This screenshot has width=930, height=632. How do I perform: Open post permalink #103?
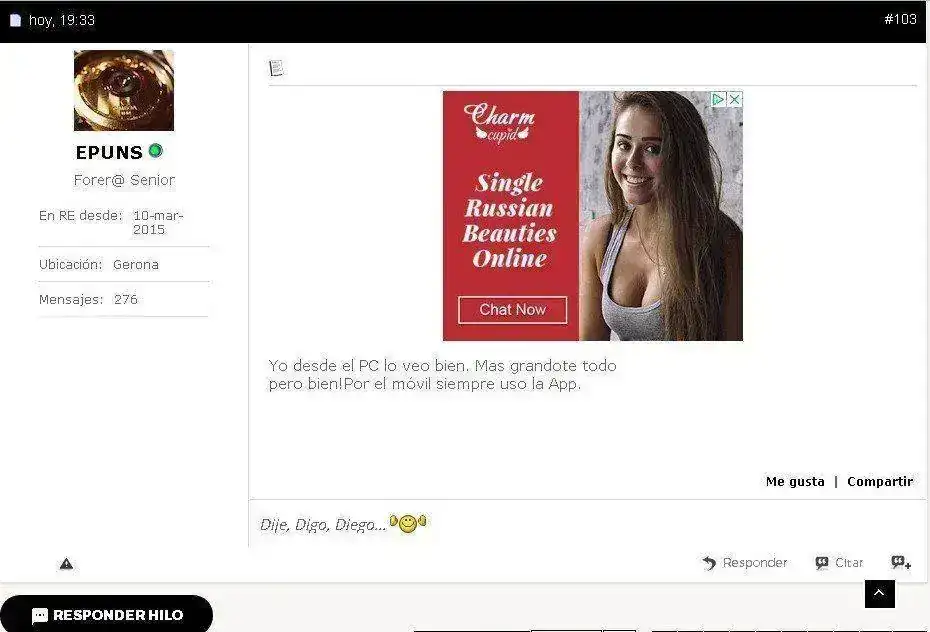pyautogui.click(x=900, y=20)
